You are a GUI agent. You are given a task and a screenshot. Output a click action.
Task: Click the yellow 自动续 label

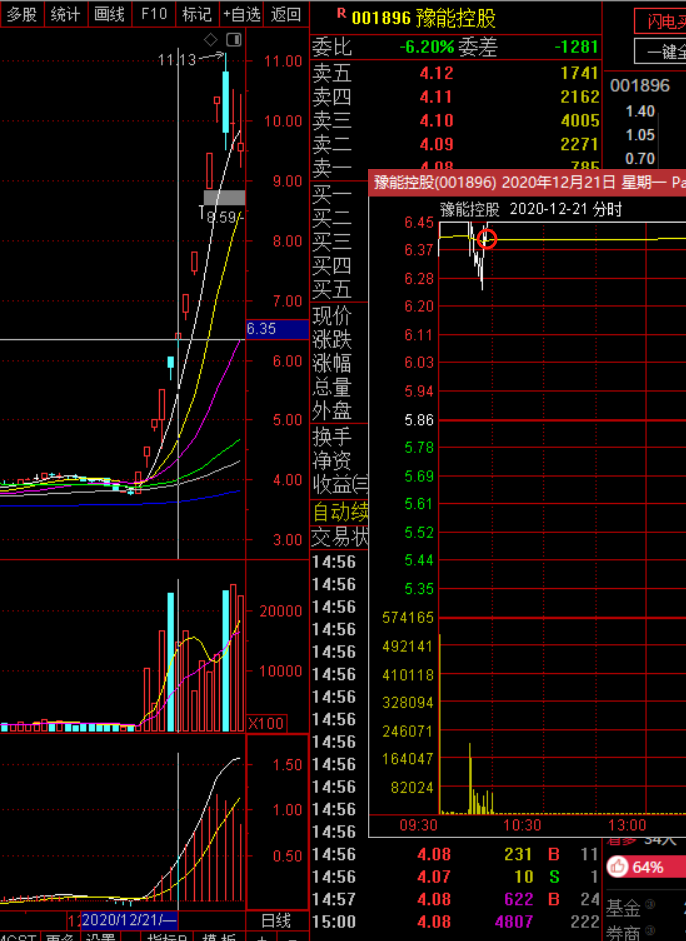tap(340, 512)
